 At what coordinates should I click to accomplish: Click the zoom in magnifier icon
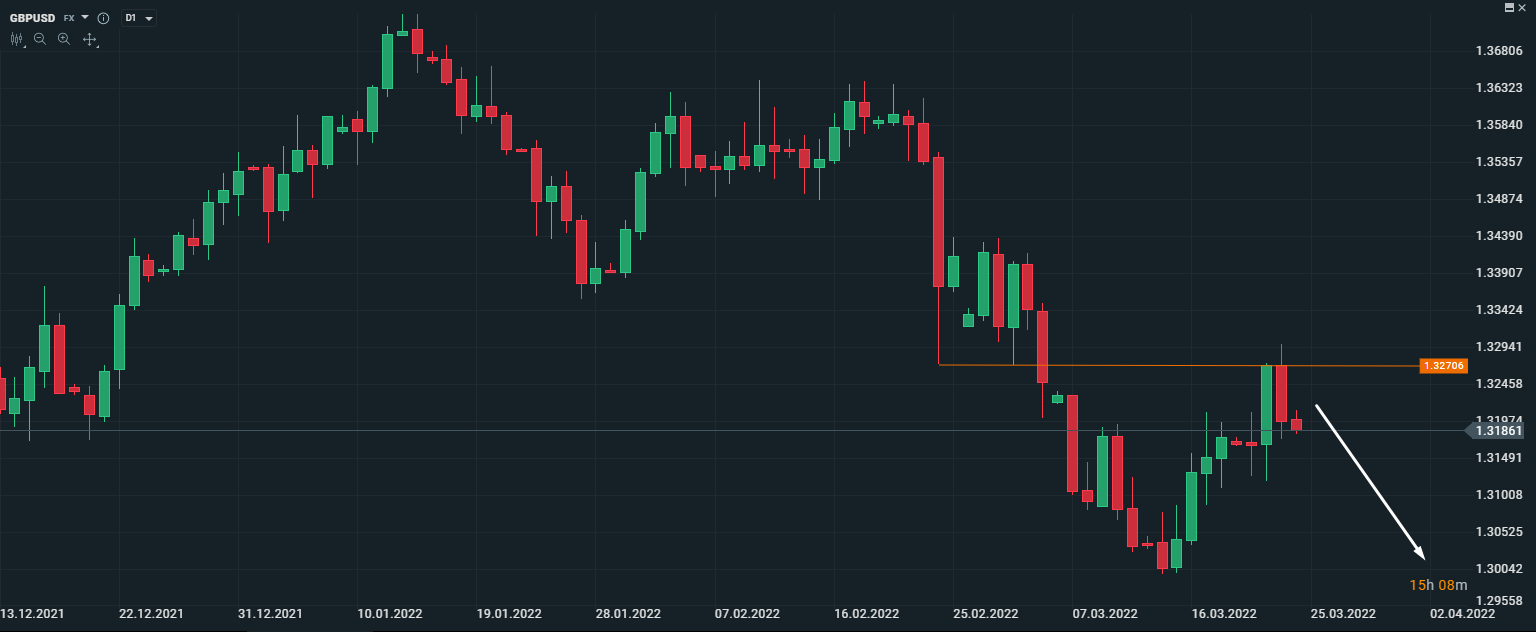[x=64, y=39]
